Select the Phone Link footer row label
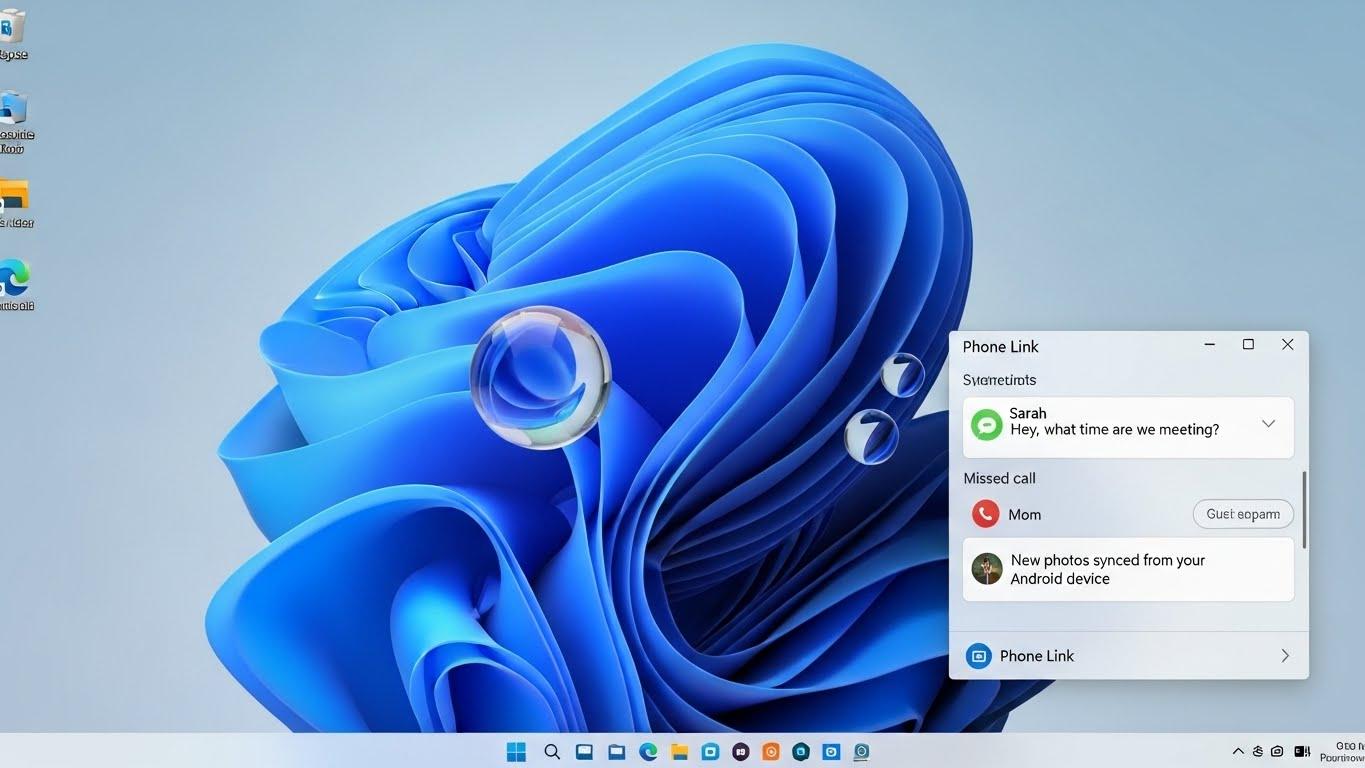 coord(1037,656)
